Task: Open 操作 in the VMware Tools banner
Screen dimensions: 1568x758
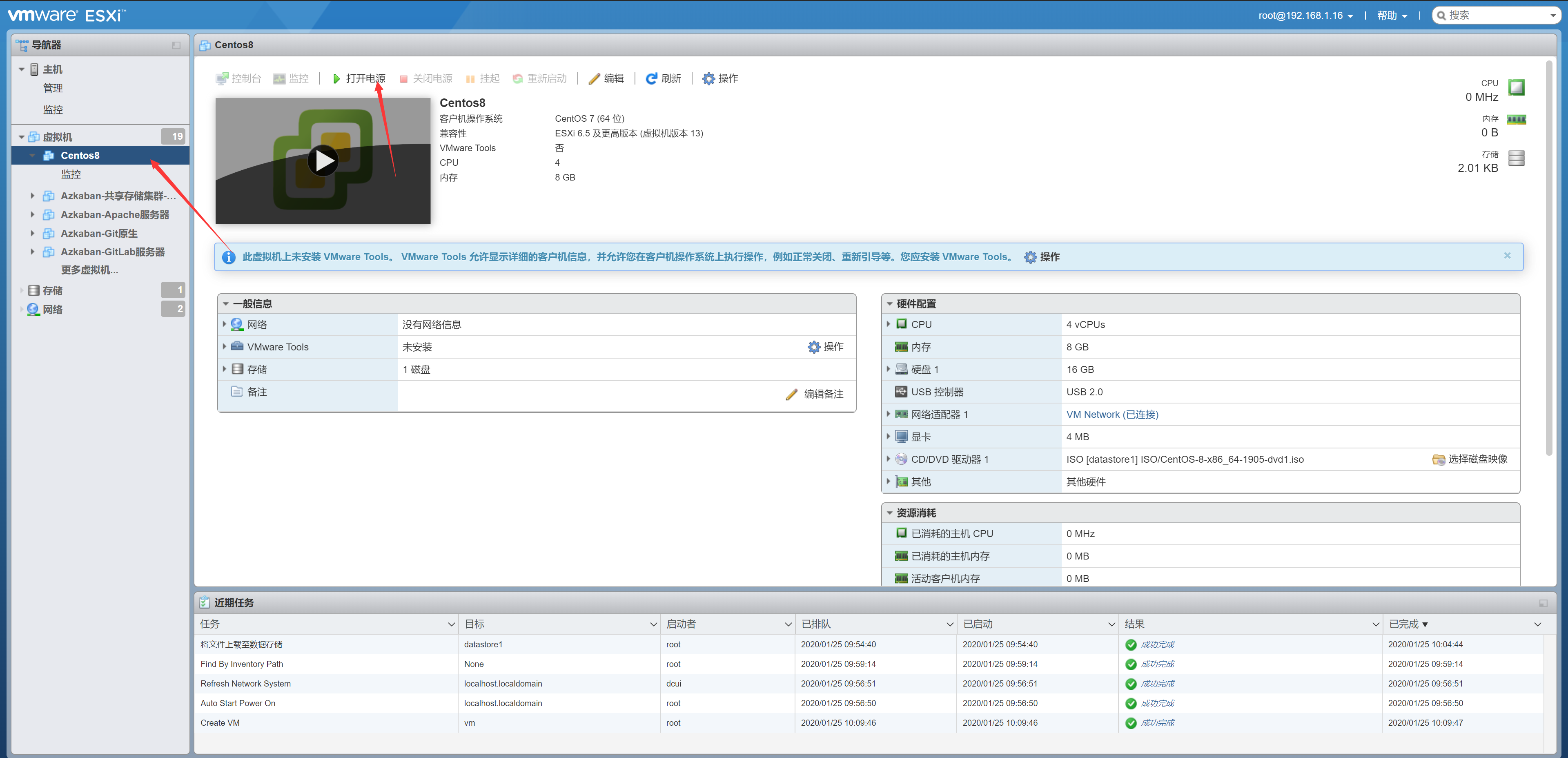Action: point(1042,257)
